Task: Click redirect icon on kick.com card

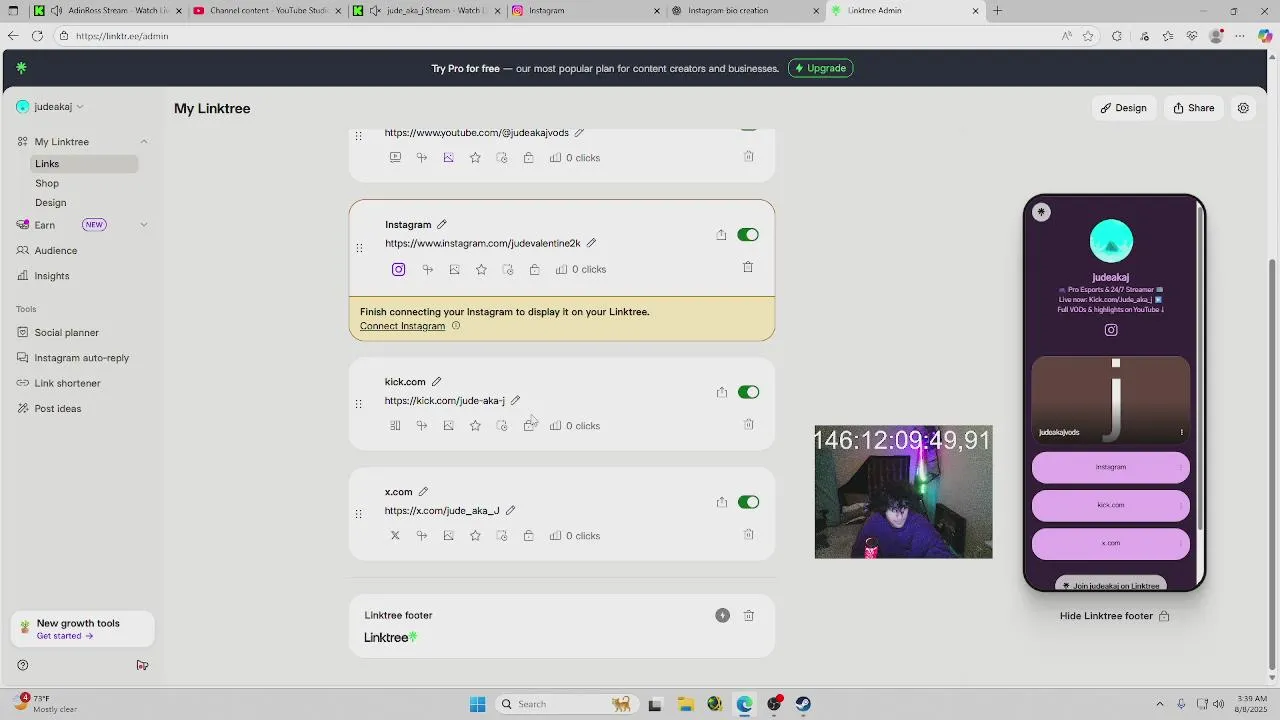Action: tap(422, 426)
